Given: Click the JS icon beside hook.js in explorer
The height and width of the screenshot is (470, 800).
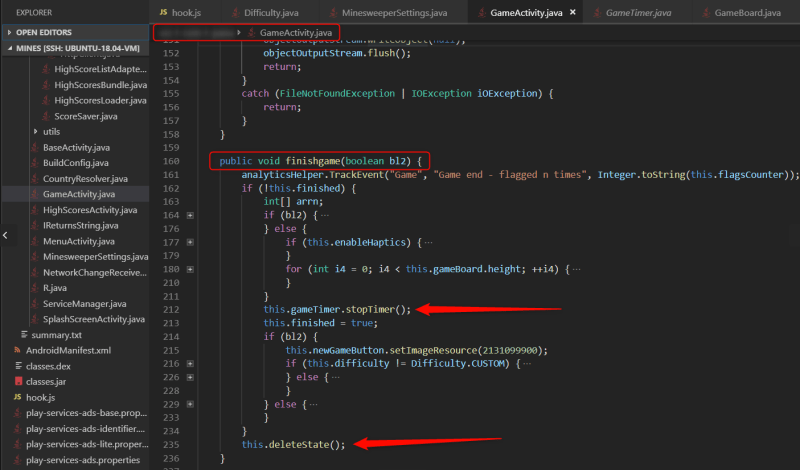Looking at the screenshot, I should [x=18, y=397].
